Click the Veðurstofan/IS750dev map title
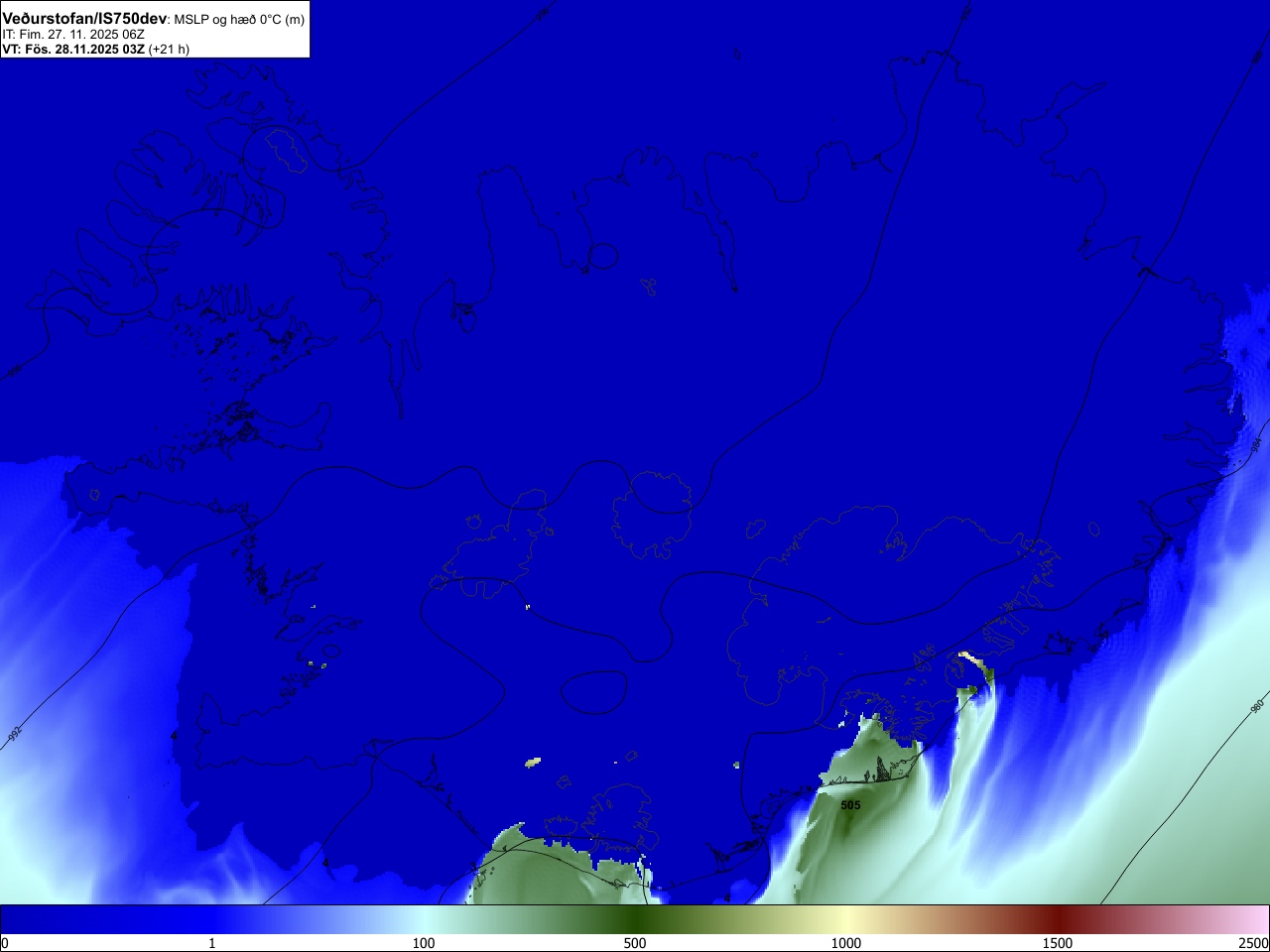Viewport: 1270px width, 952px height. pyautogui.click(x=84, y=19)
